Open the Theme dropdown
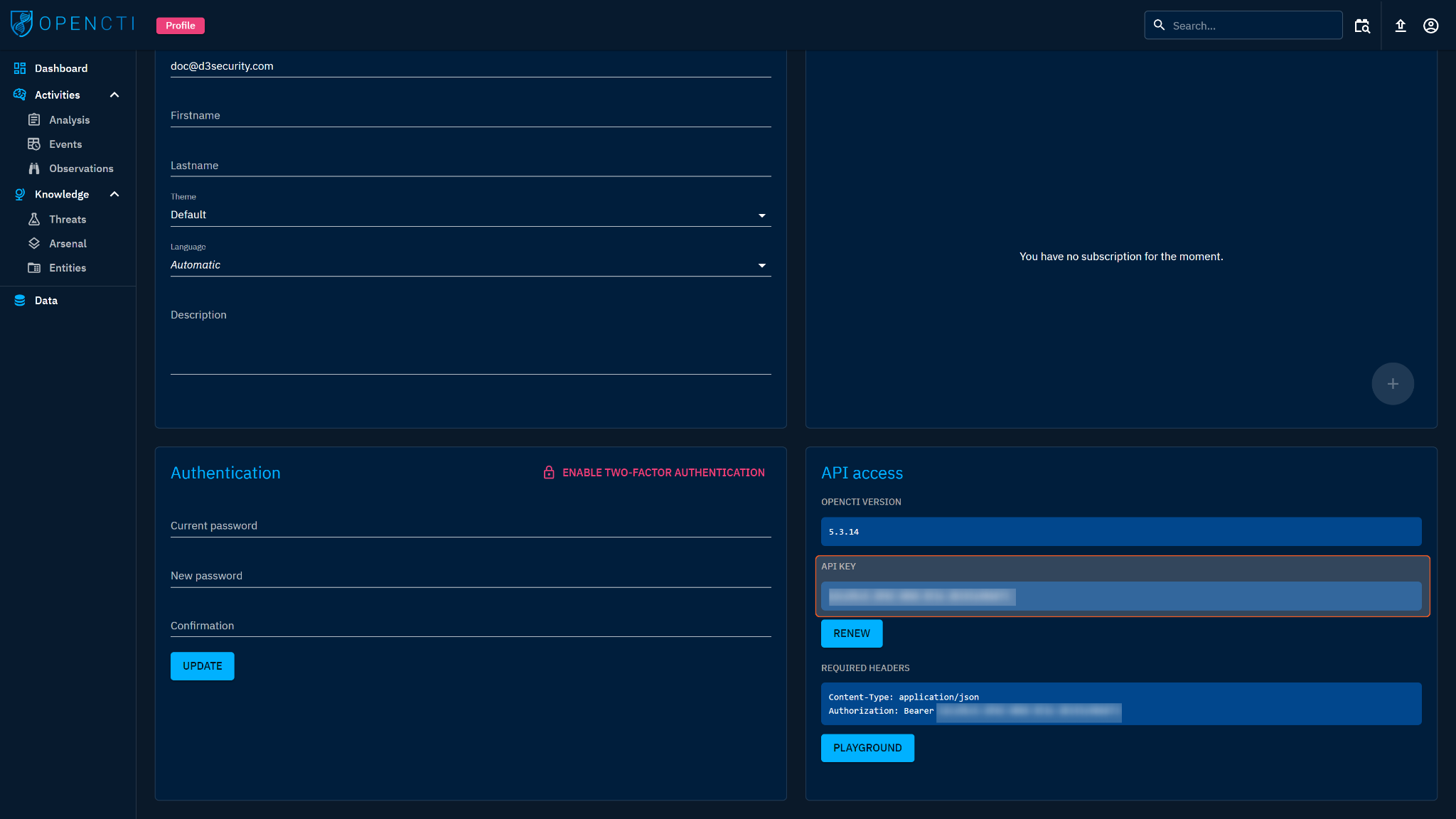Image resolution: width=1456 pixels, height=819 pixels. [x=470, y=215]
